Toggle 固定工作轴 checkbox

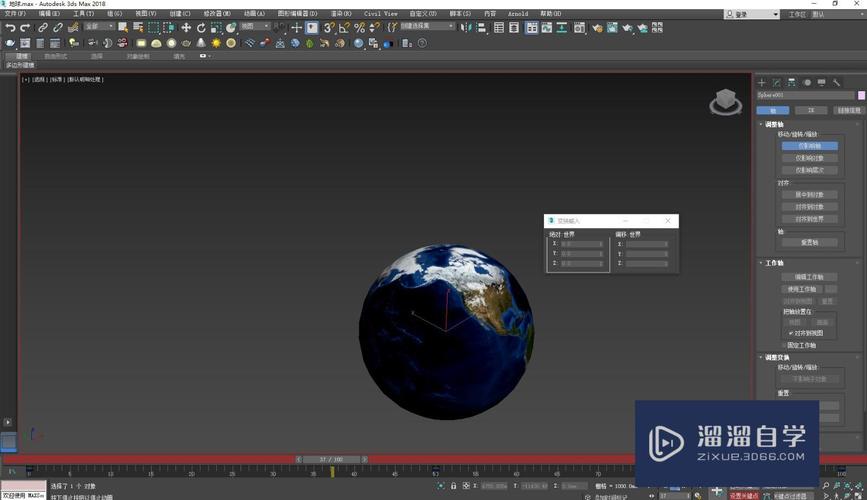tap(785, 345)
